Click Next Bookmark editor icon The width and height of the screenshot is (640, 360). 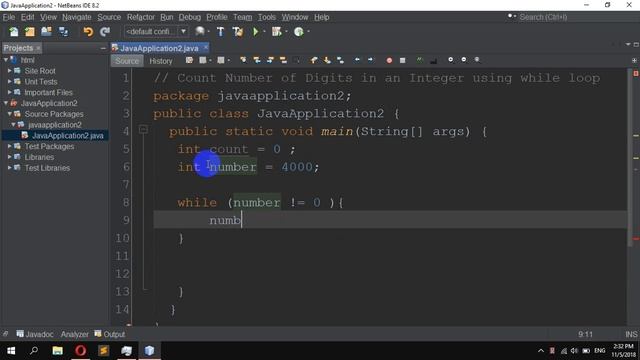click(327, 60)
